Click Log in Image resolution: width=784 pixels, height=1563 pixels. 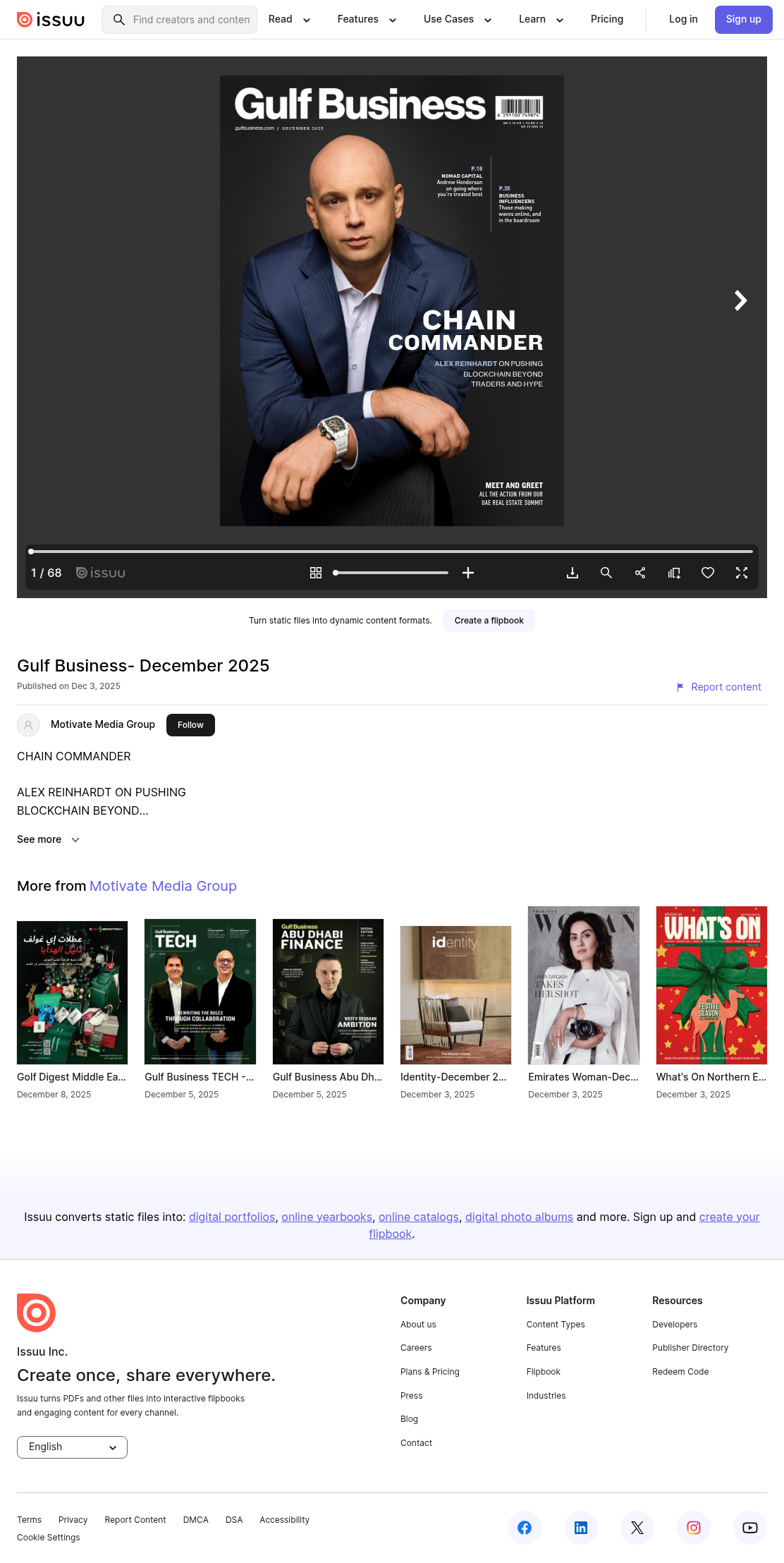(683, 20)
